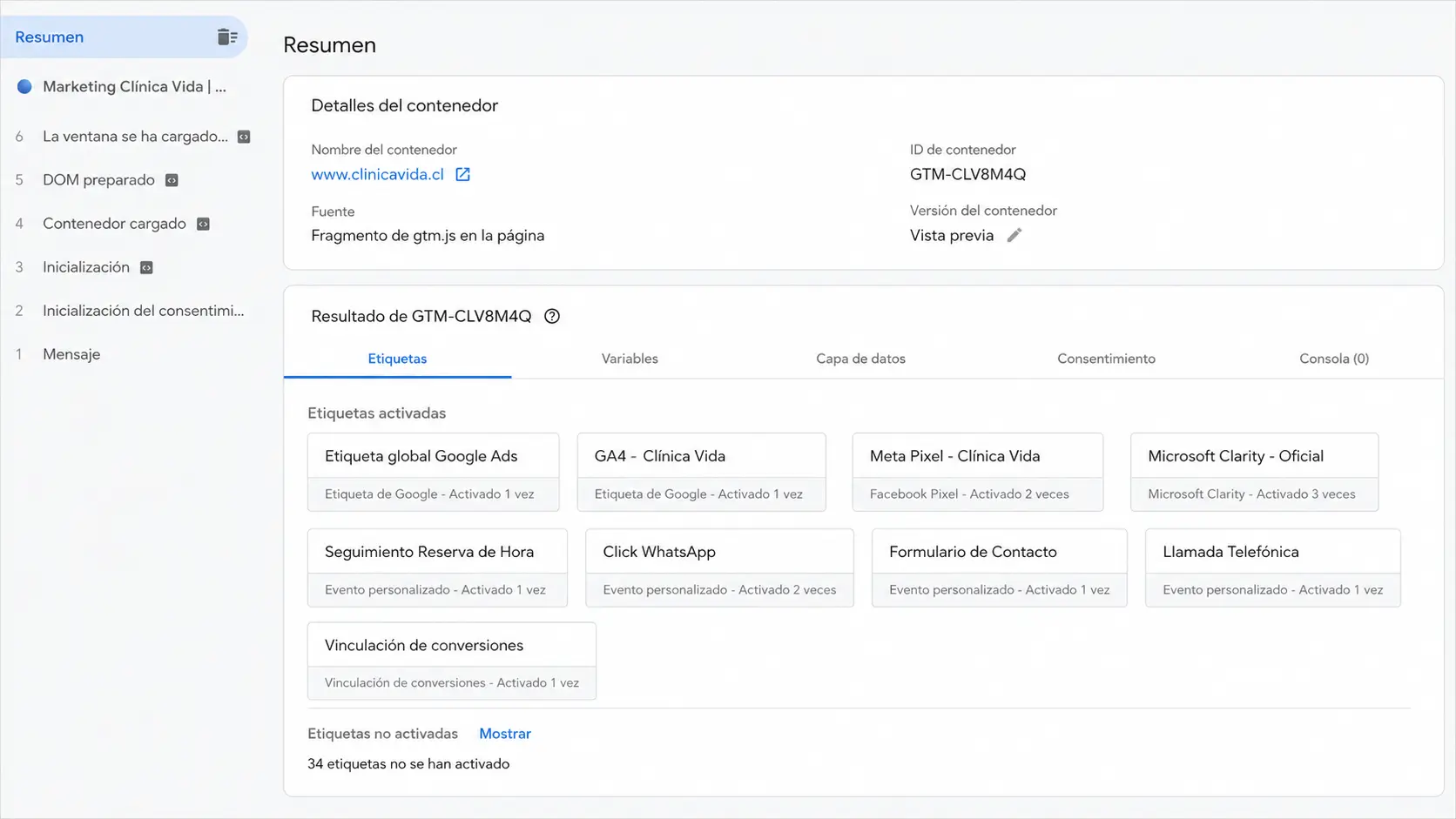Image resolution: width=1456 pixels, height=819 pixels.
Task: Click Fragmento de gtm.js en la página text
Action: pos(428,235)
